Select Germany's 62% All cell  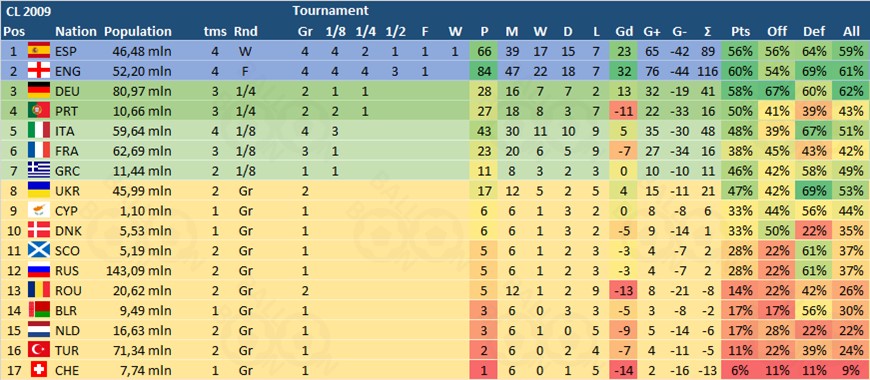[852, 91]
